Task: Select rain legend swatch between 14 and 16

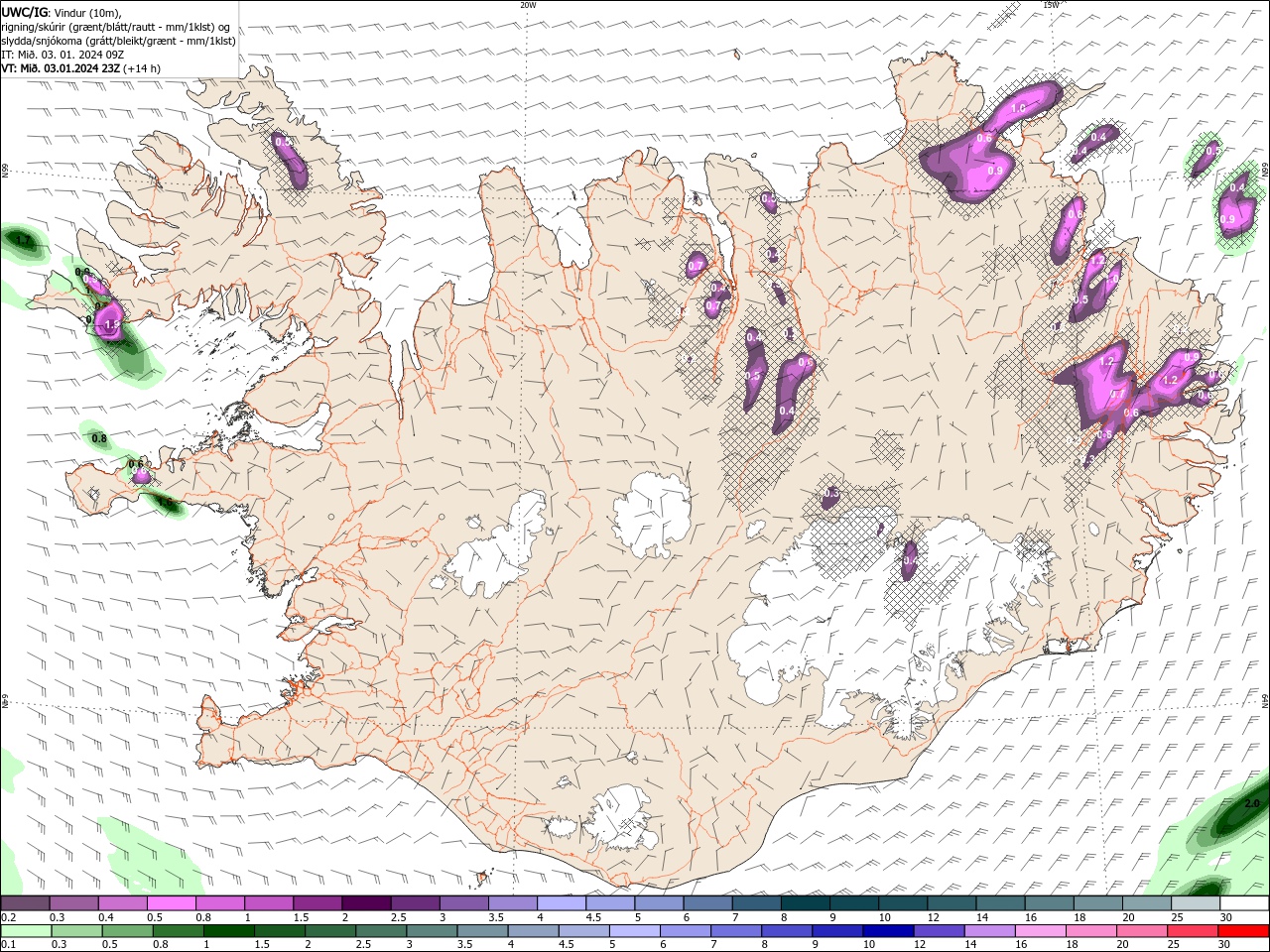Action: point(990,931)
